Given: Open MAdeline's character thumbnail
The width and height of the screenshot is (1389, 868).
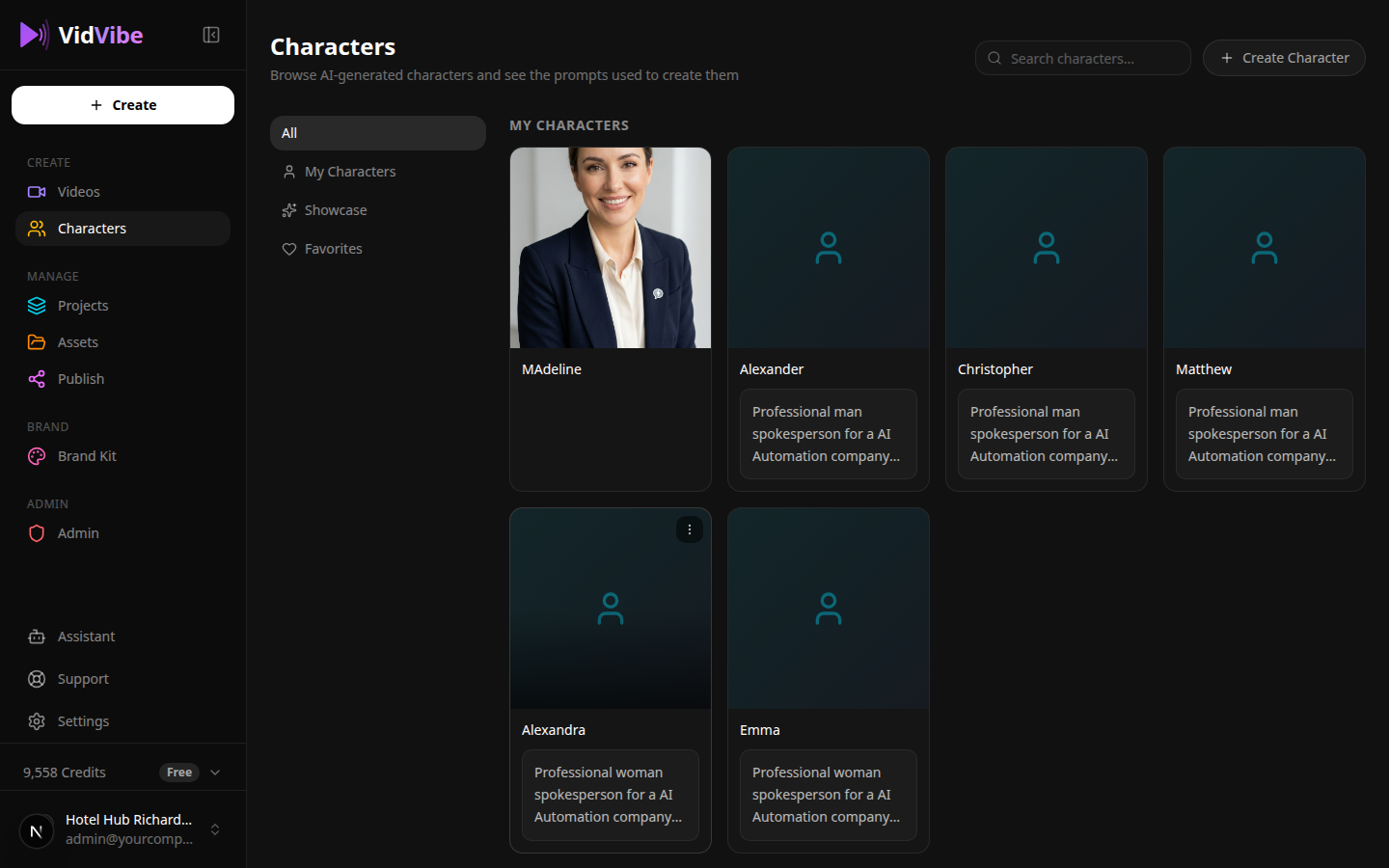Looking at the screenshot, I should click(x=610, y=248).
